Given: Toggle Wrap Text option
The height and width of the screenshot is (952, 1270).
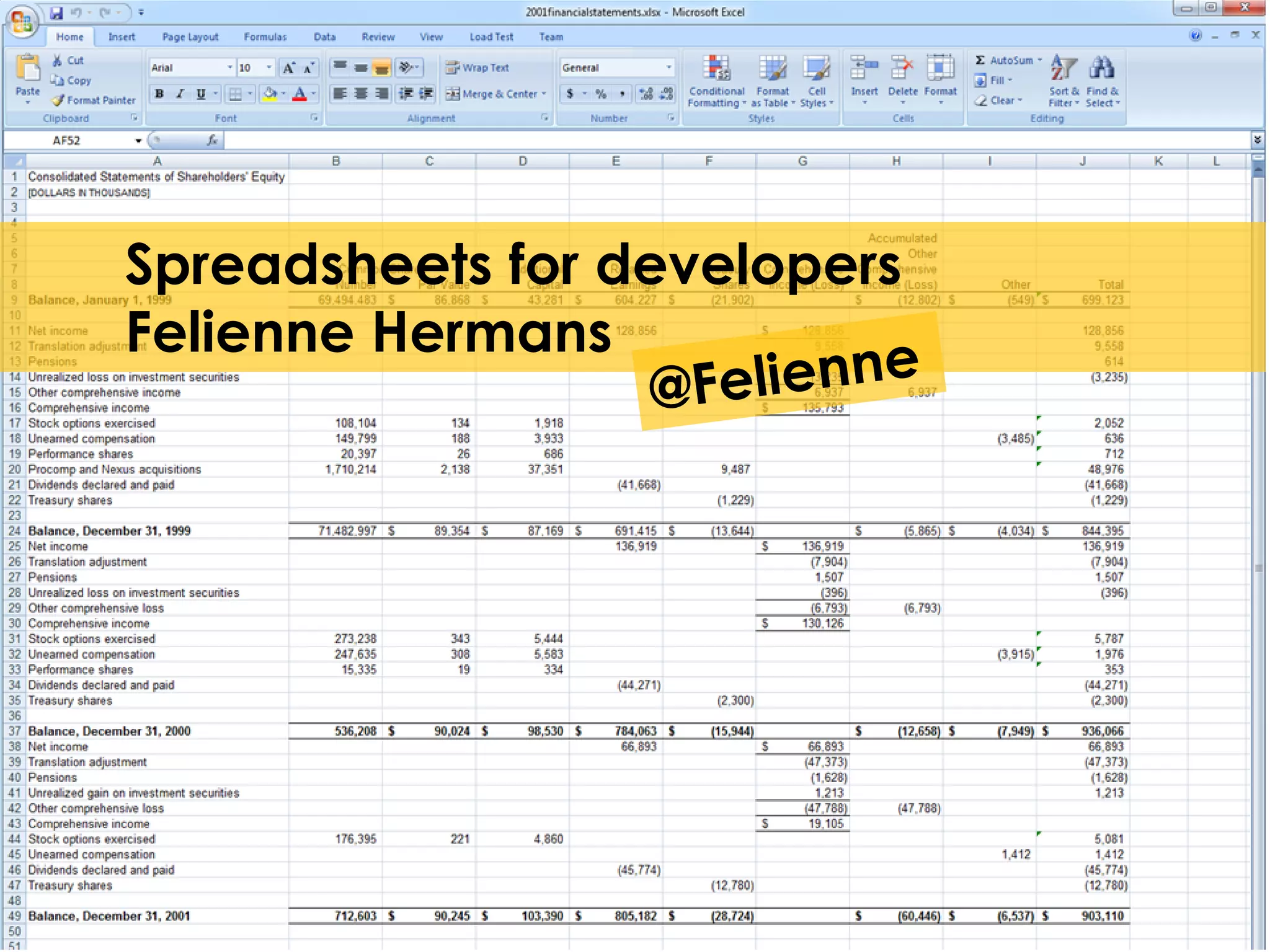Looking at the screenshot, I should pyautogui.click(x=477, y=68).
